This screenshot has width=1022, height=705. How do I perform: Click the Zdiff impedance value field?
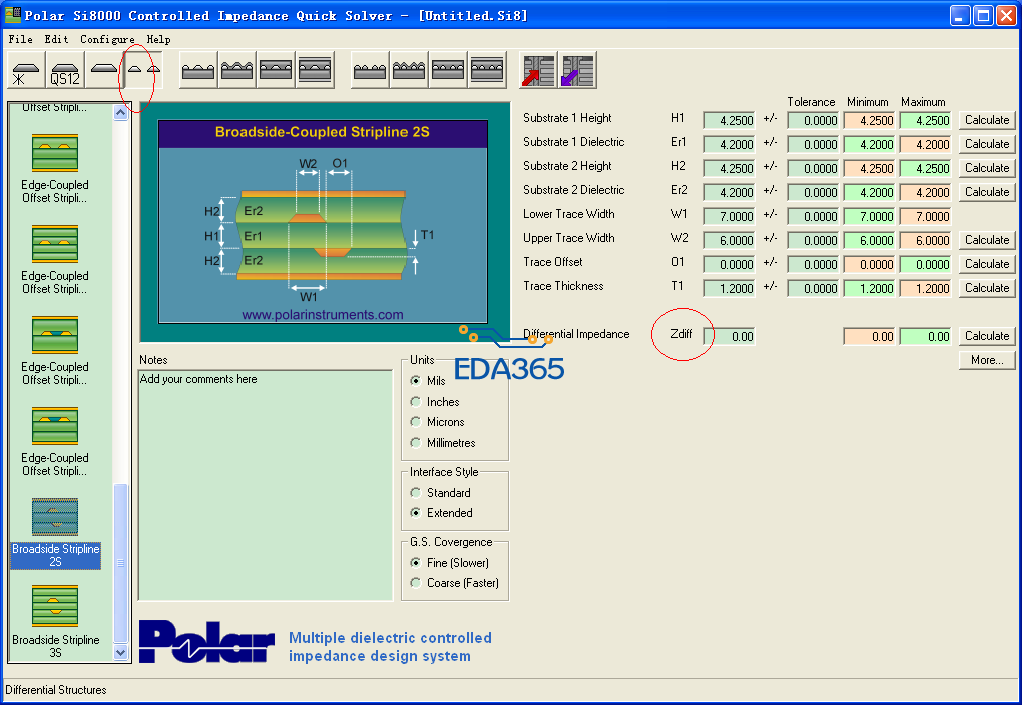(729, 337)
